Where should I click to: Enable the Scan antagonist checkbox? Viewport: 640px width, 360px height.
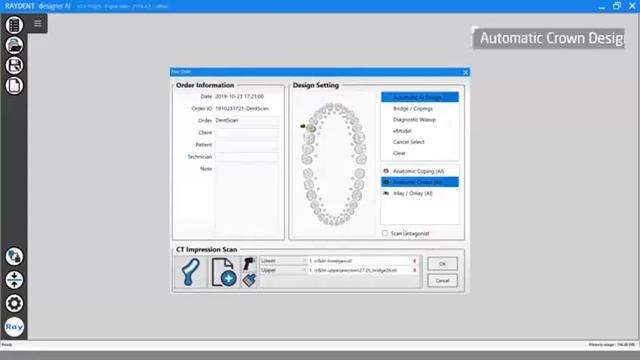pyautogui.click(x=384, y=233)
